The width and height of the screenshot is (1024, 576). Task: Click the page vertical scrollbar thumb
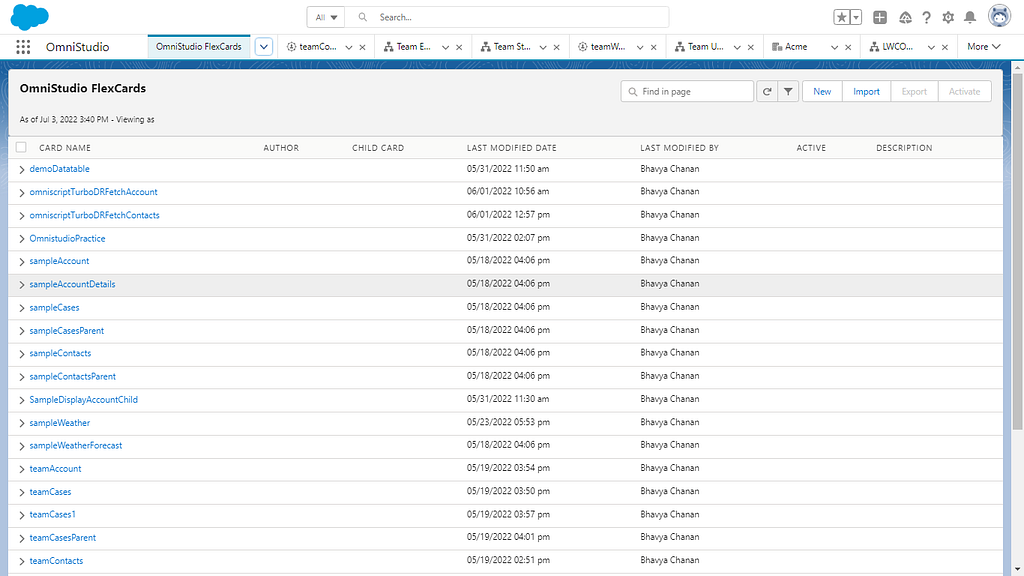(1017, 251)
